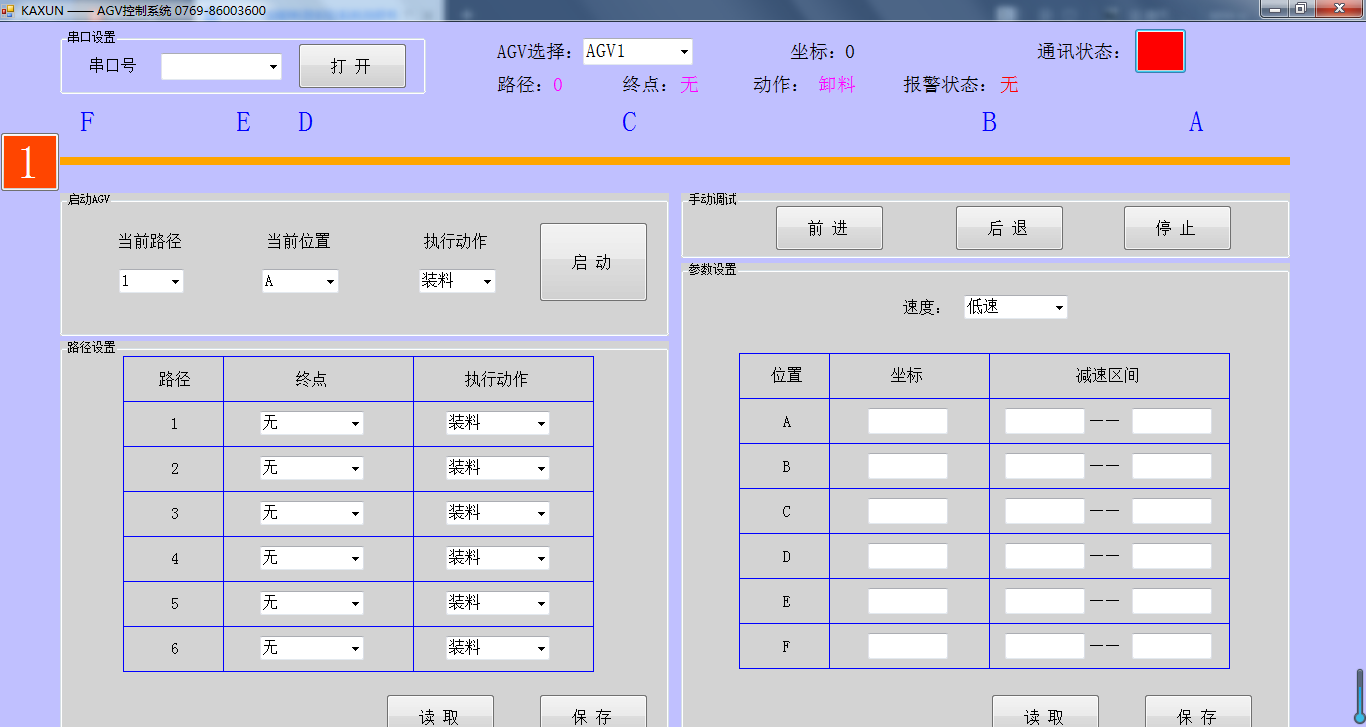Viewport: 1366px width, 727px height.
Task: Click the blue station label A on the track
Action: pyautogui.click(x=1195, y=123)
